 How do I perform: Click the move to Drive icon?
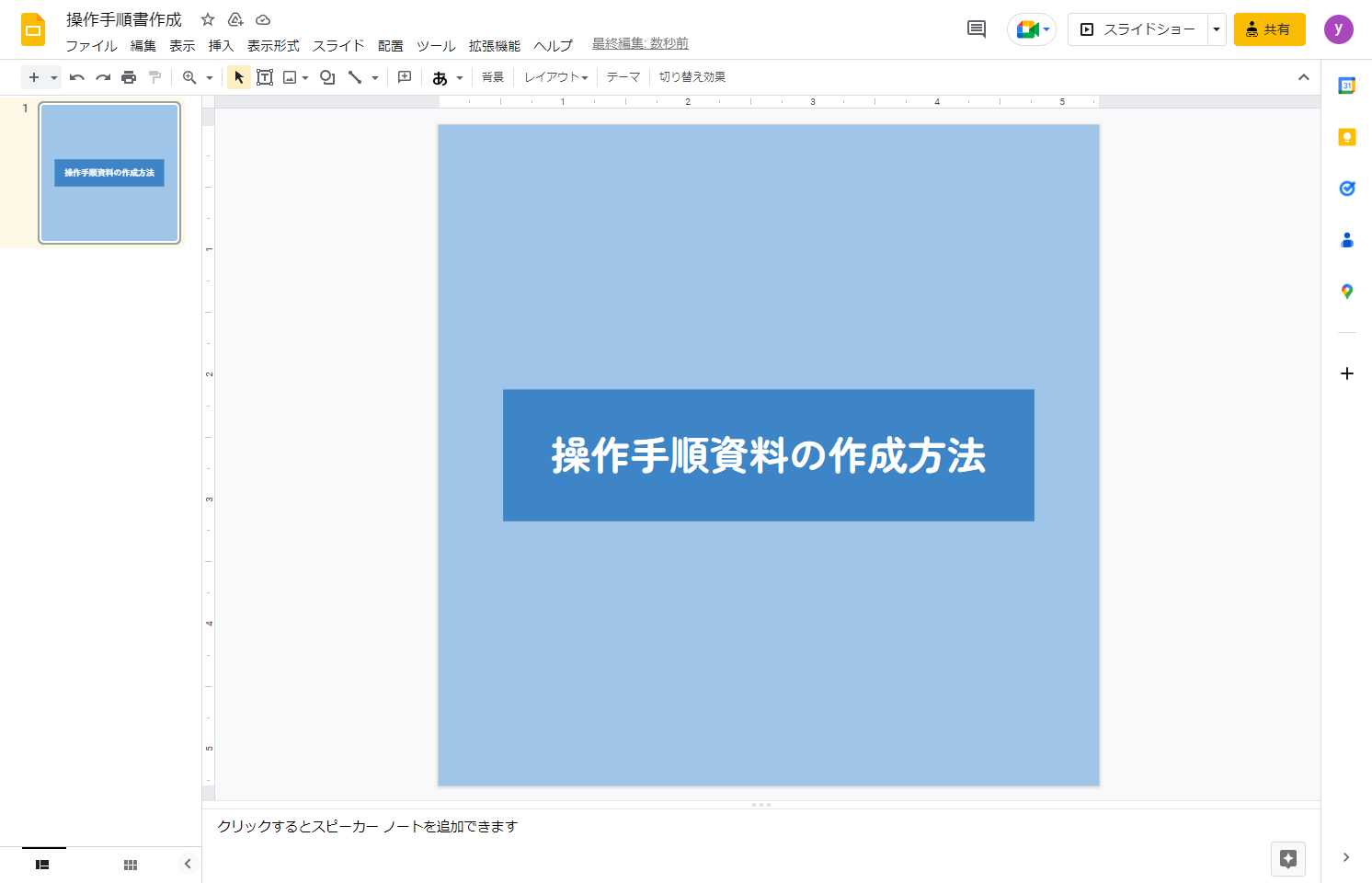(x=235, y=19)
